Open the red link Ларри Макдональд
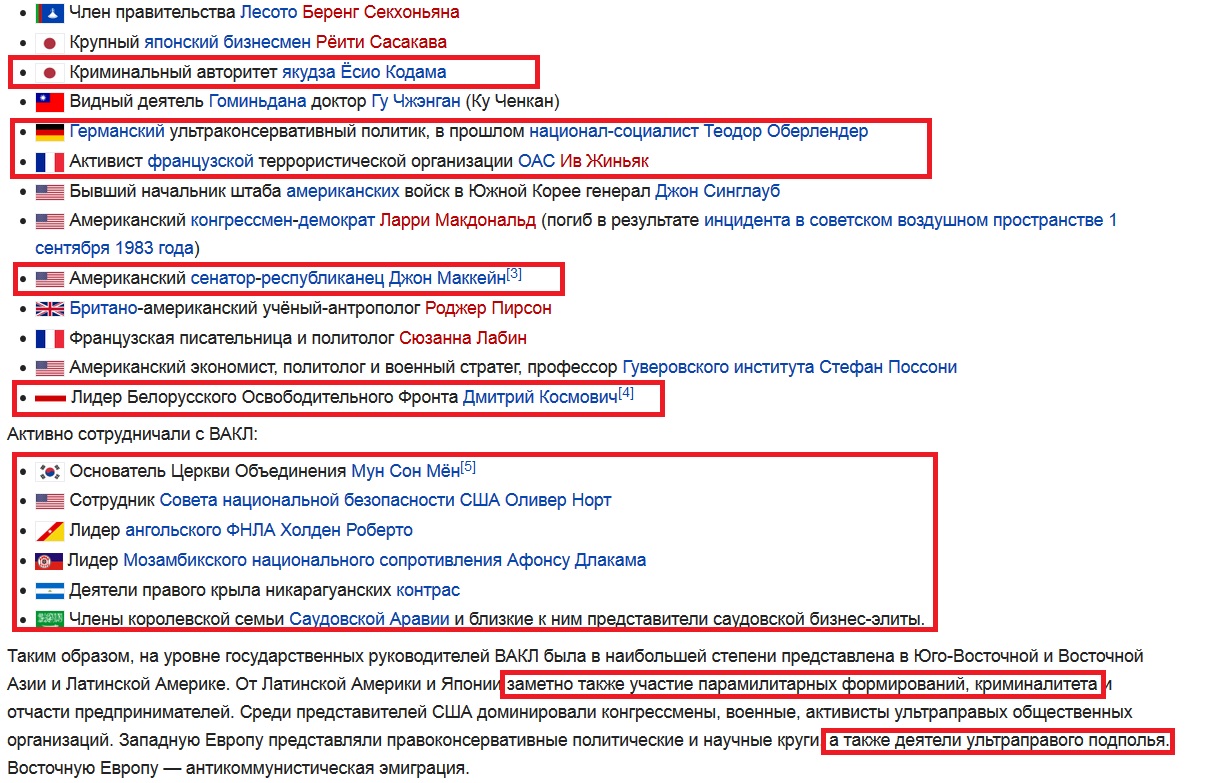Screen dimensions: 1205x783 pyautogui.click(x=458, y=220)
